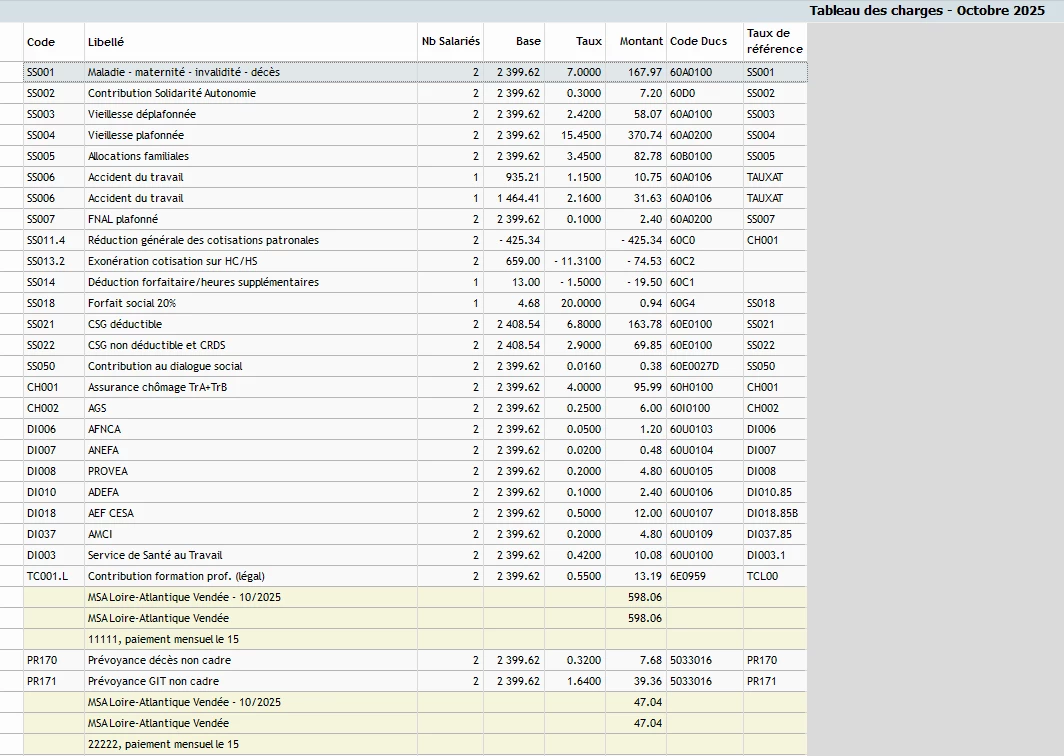Click the CSG déductible row label

tap(125, 324)
